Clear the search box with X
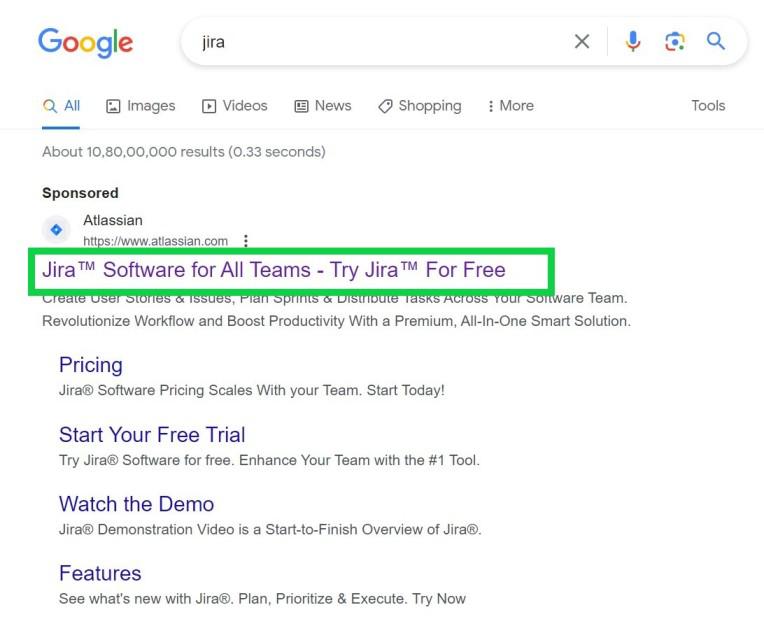The width and height of the screenshot is (764, 619). [582, 42]
